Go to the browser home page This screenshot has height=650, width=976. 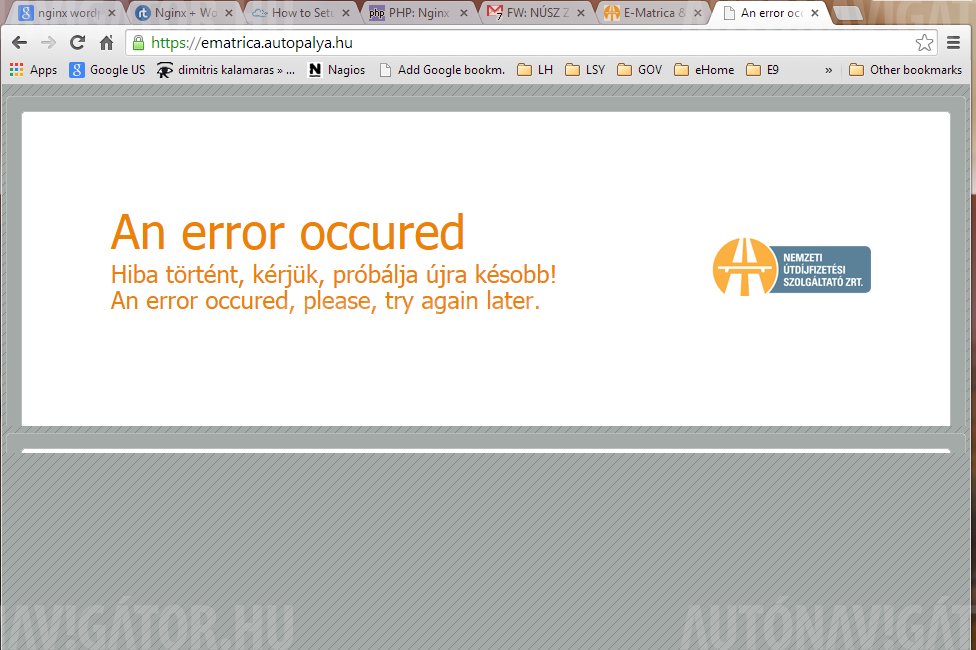tap(106, 43)
